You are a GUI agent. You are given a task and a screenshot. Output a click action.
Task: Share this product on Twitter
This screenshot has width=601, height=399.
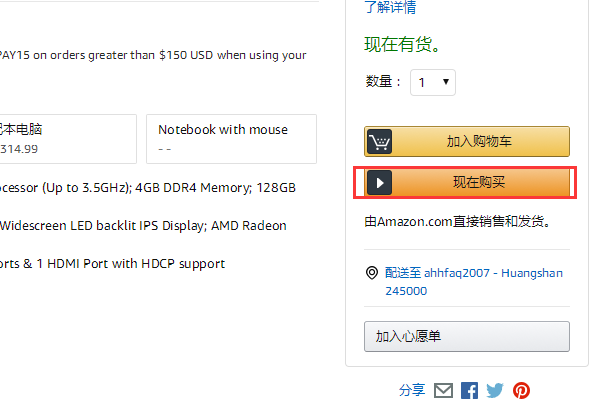[x=495, y=391]
